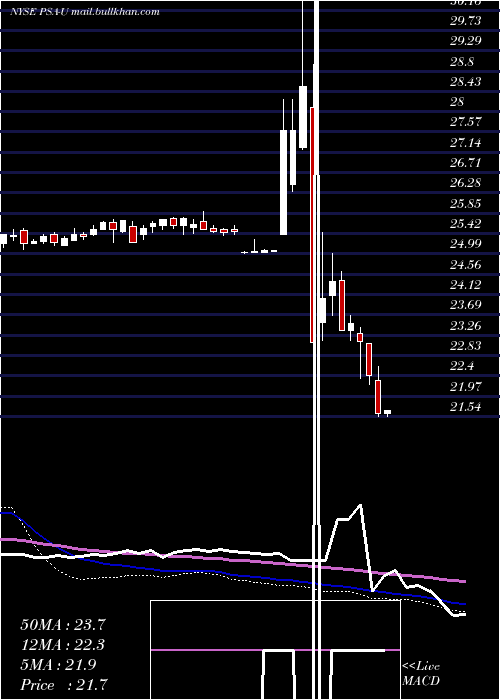Click the <<Live MACD label

coord(421,673)
